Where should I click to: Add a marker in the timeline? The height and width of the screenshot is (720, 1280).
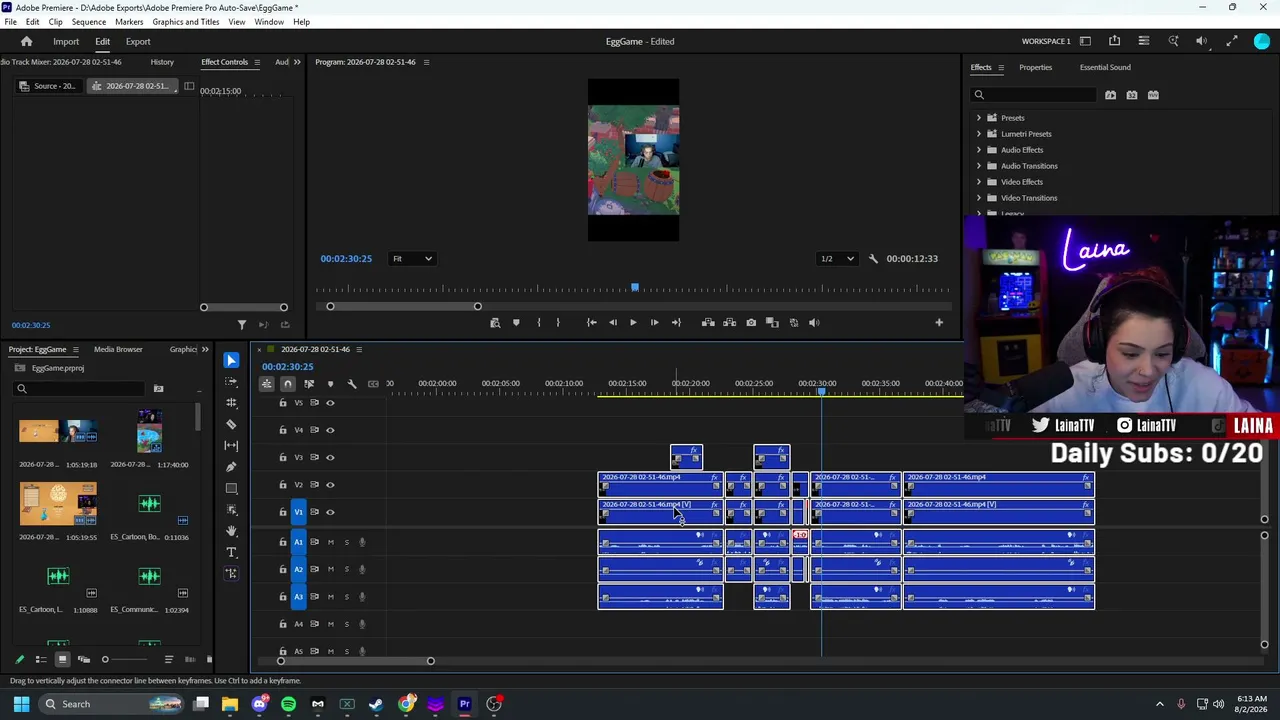click(x=330, y=384)
